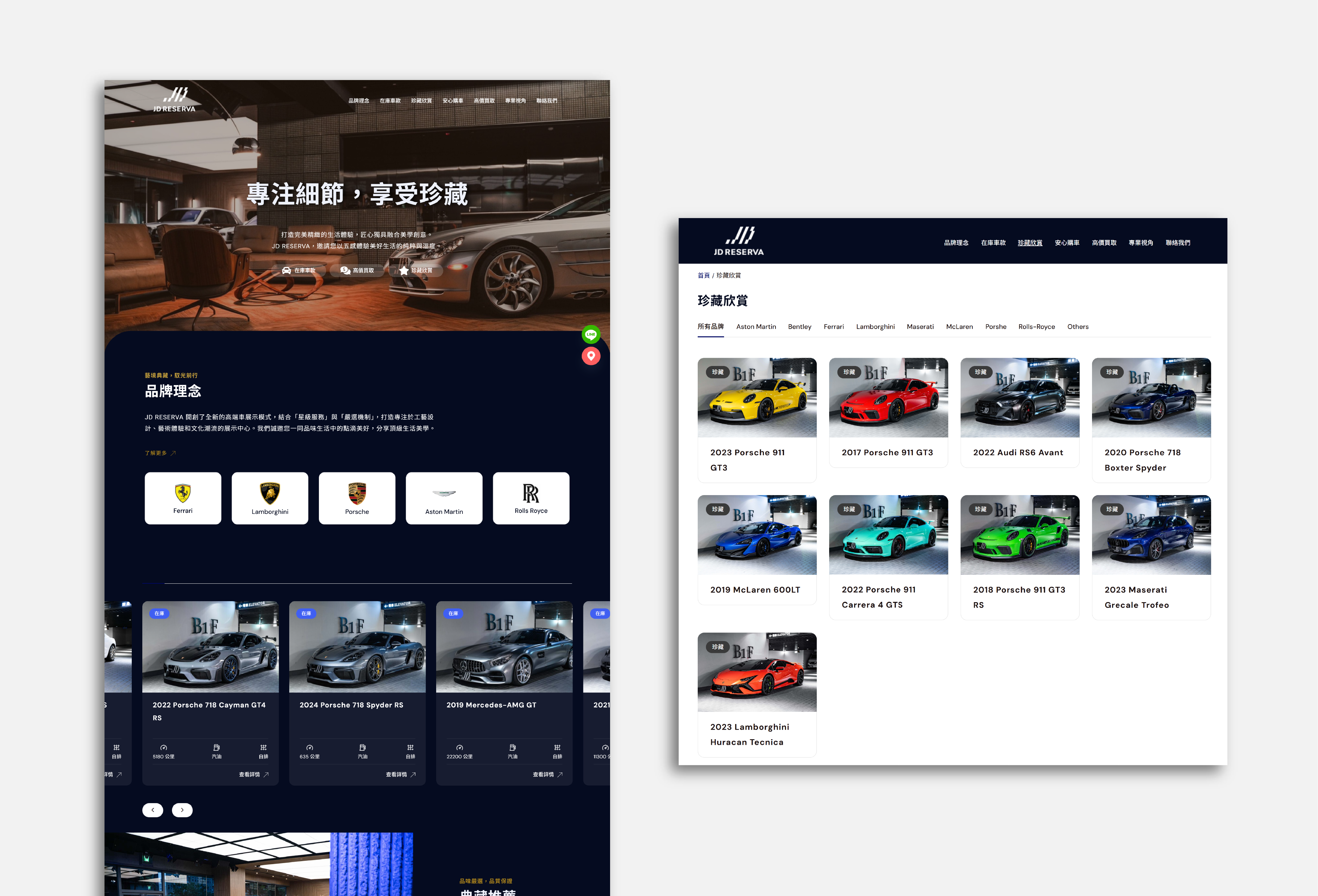Click the Porsche brand logo card

[x=357, y=498]
